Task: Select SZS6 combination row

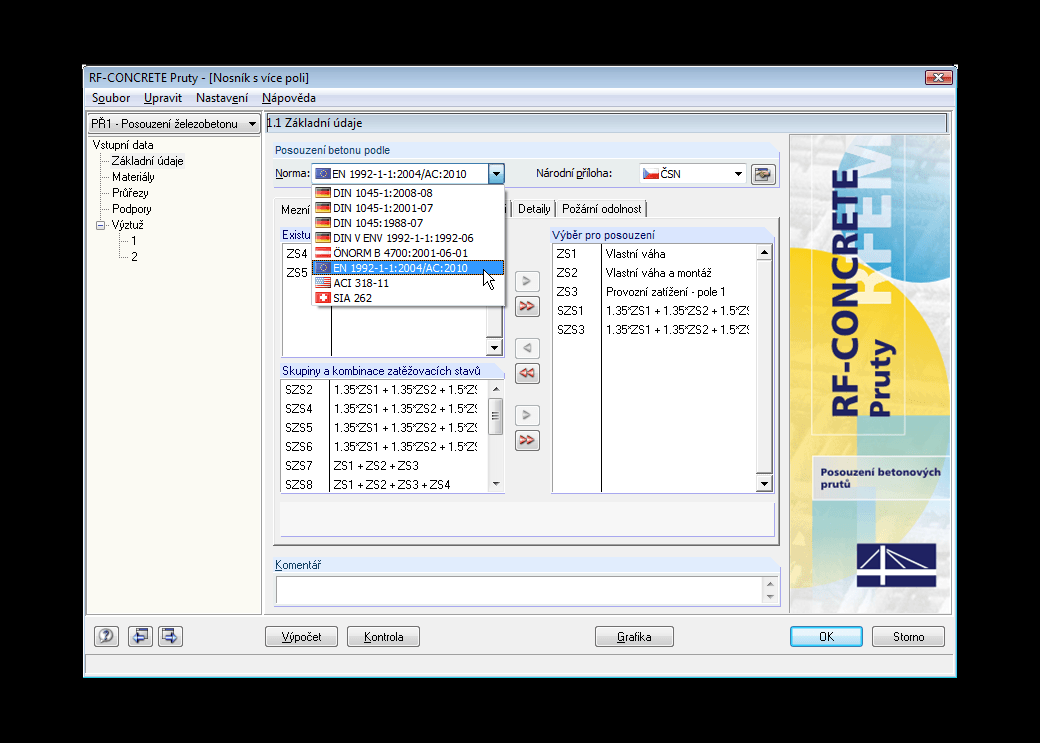Action: tap(384, 447)
